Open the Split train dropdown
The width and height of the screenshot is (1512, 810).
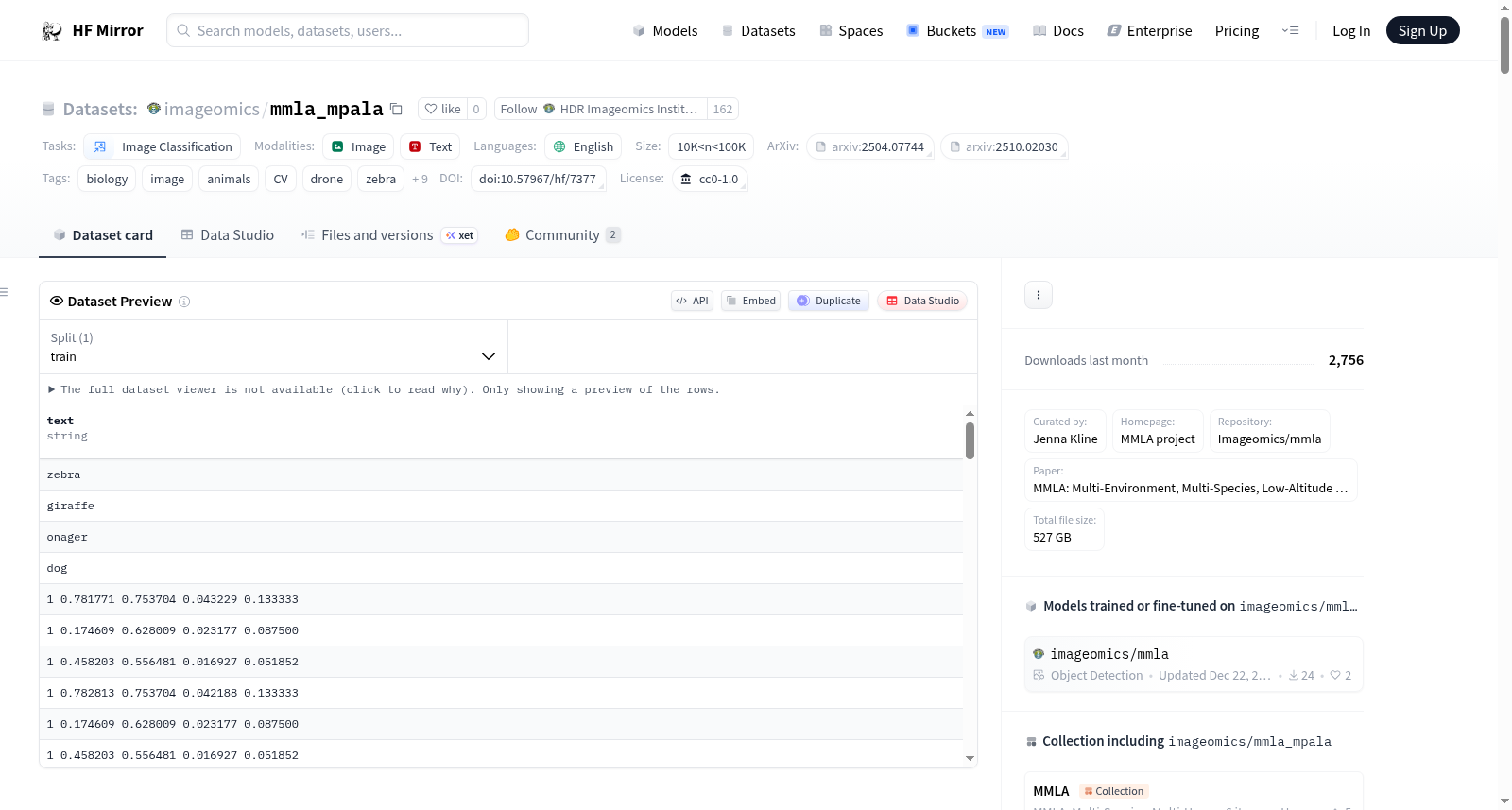click(x=273, y=347)
